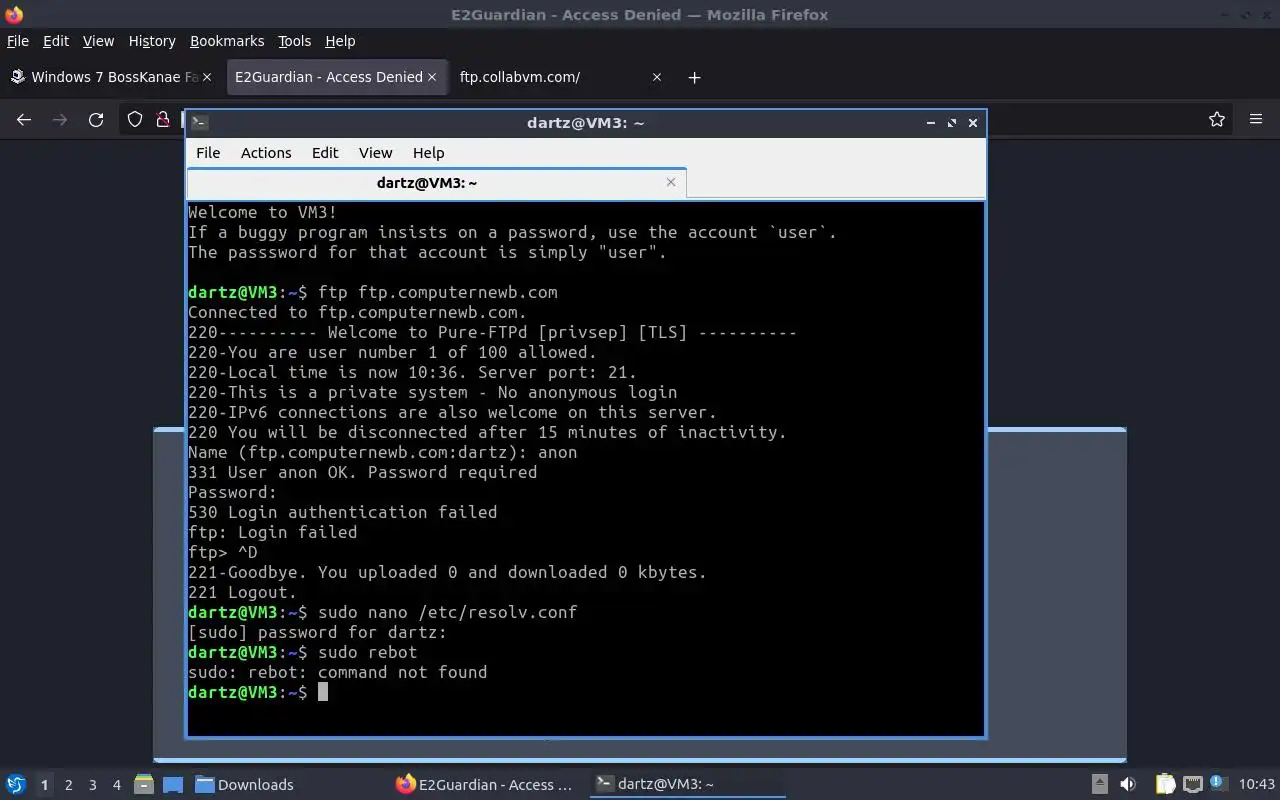Screen dimensions: 1280x800
Task: Open terminal Edit menu
Action: [325, 153]
